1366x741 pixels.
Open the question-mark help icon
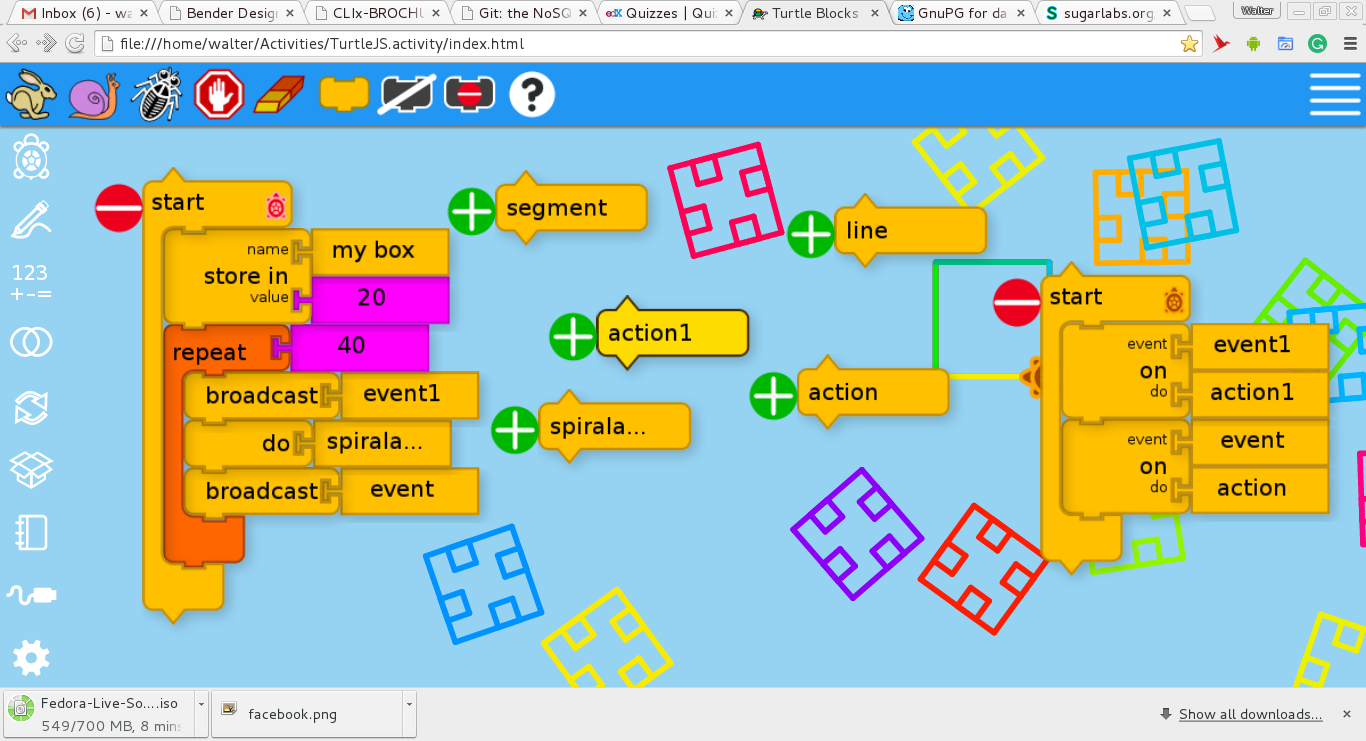[x=532, y=95]
